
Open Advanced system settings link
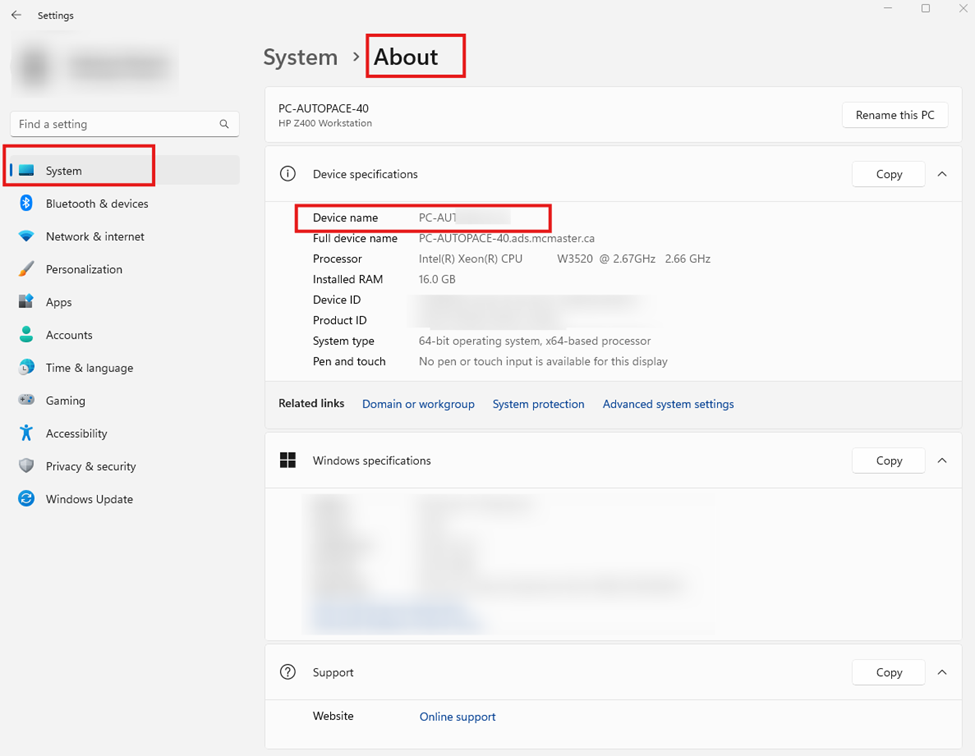pos(668,404)
